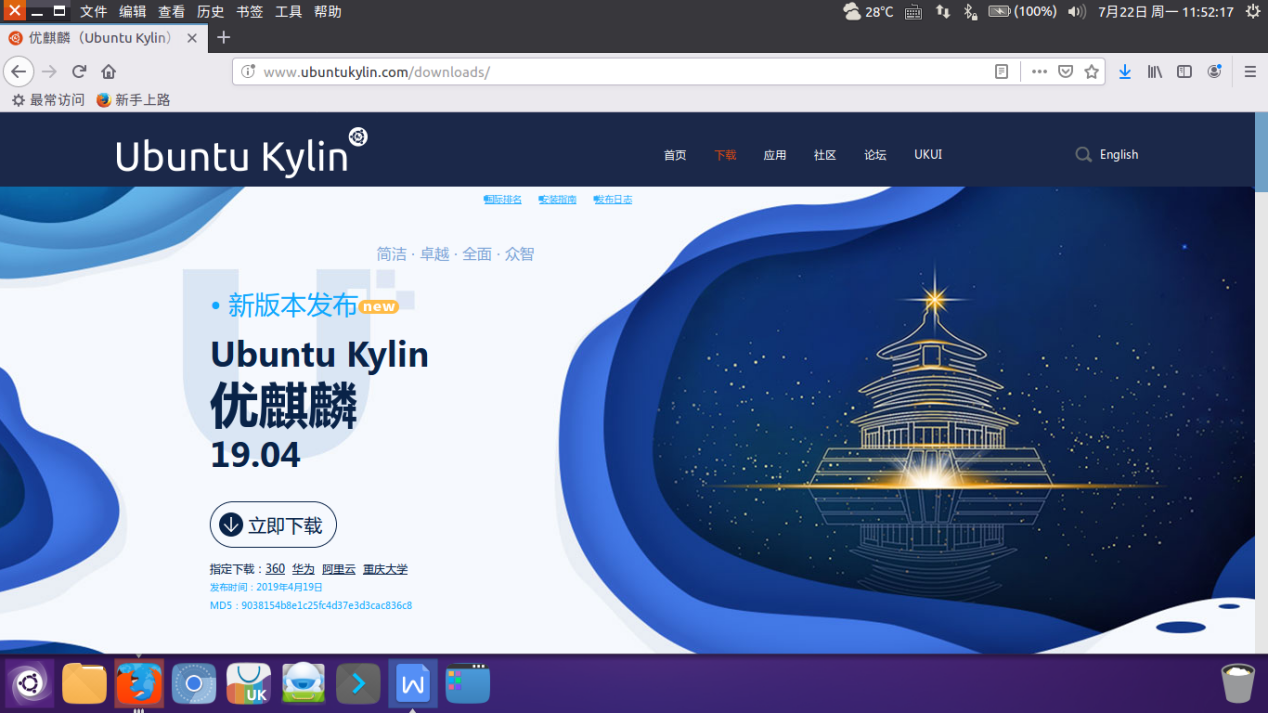Screen dimensions: 1268x713
Task: Select 下载 in site navigation
Action: pyautogui.click(x=725, y=155)
